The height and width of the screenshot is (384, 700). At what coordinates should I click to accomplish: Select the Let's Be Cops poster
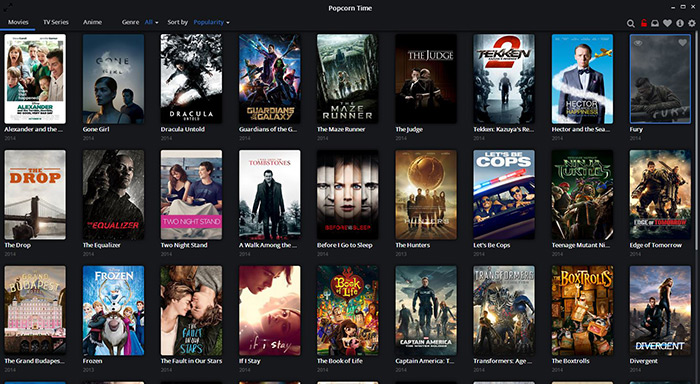pyautogui.click(x=504, y=195)
